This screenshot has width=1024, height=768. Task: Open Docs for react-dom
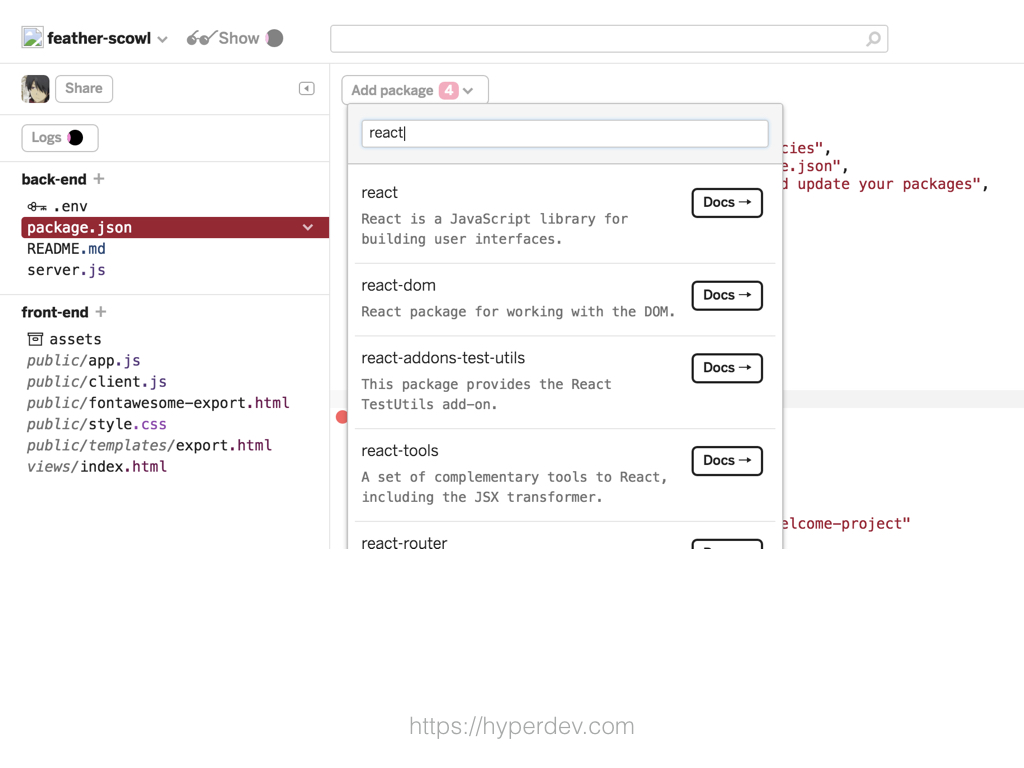point(727,295)
